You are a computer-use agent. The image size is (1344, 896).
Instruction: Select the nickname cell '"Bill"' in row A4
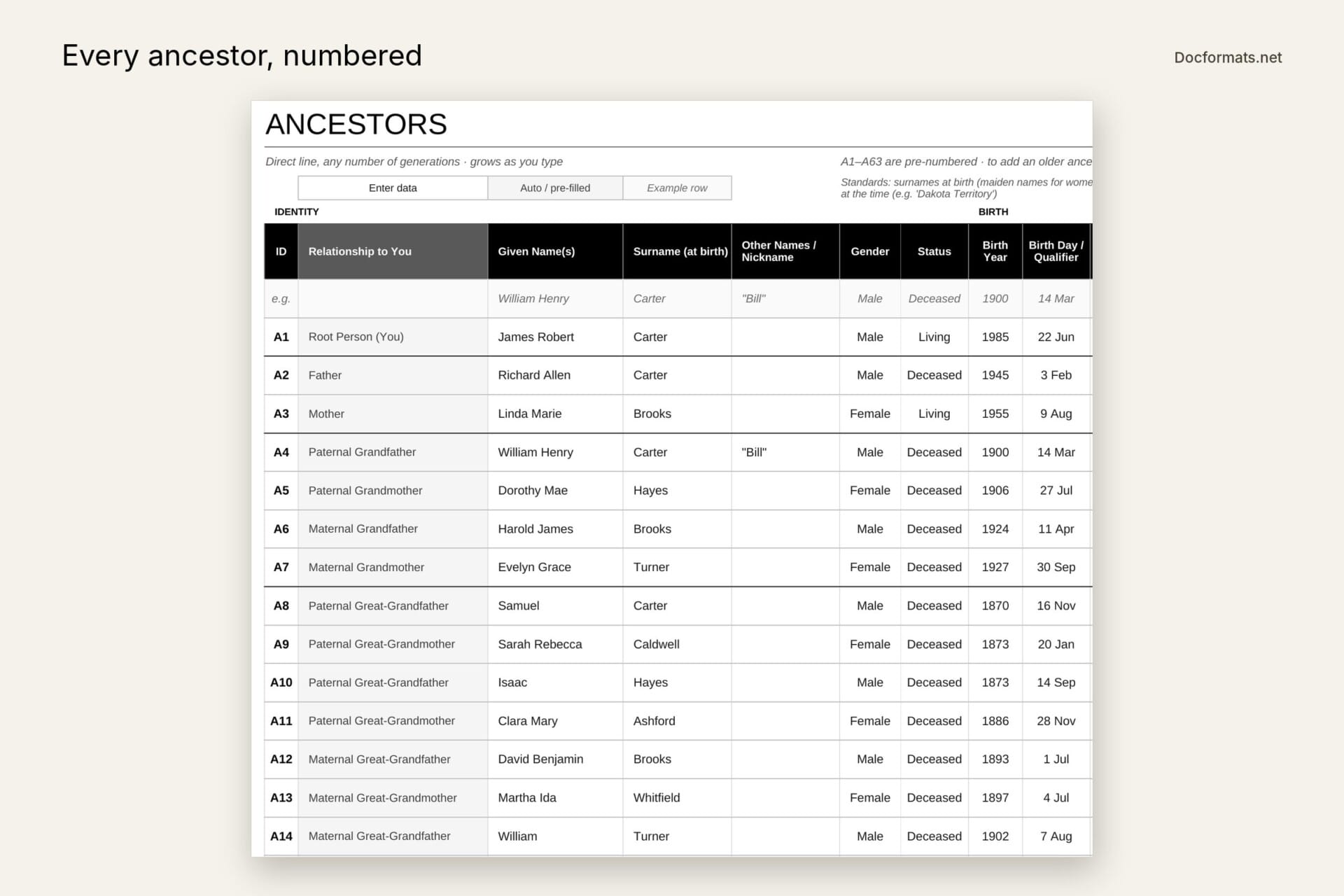pyautogui.click(x=785, y=452)
